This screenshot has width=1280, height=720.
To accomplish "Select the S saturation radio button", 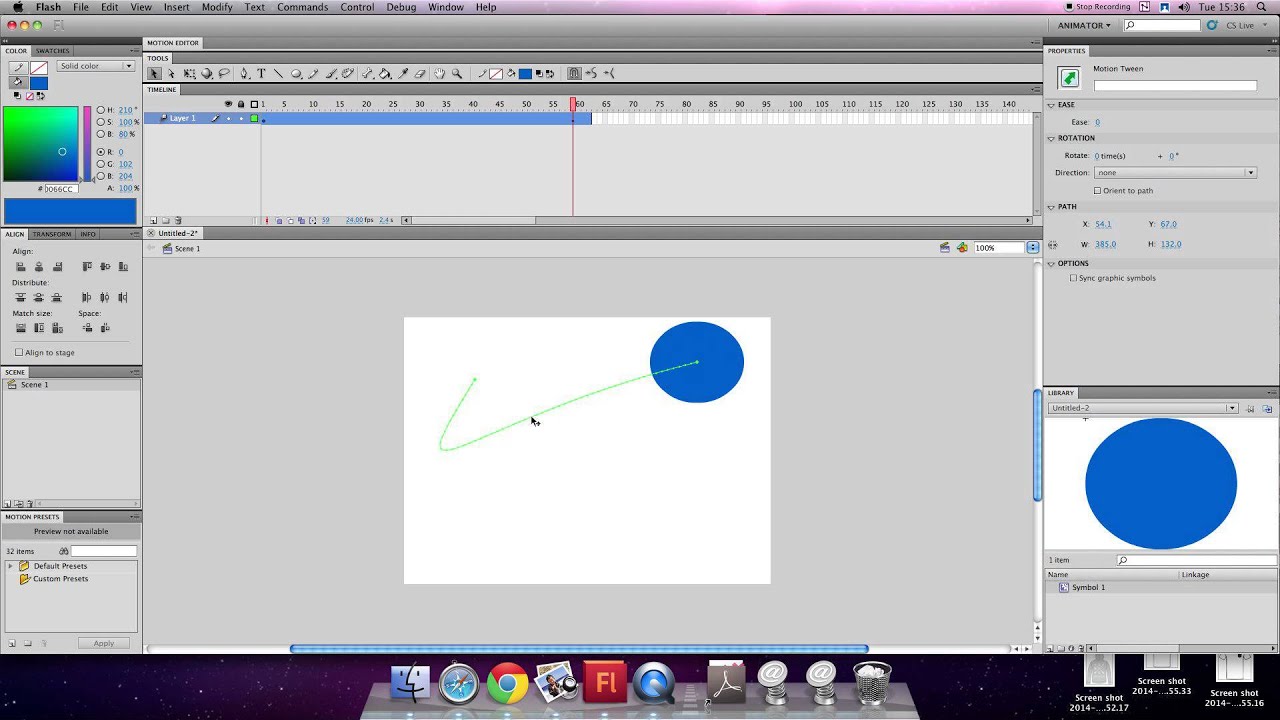I will (x=100, y=122).
